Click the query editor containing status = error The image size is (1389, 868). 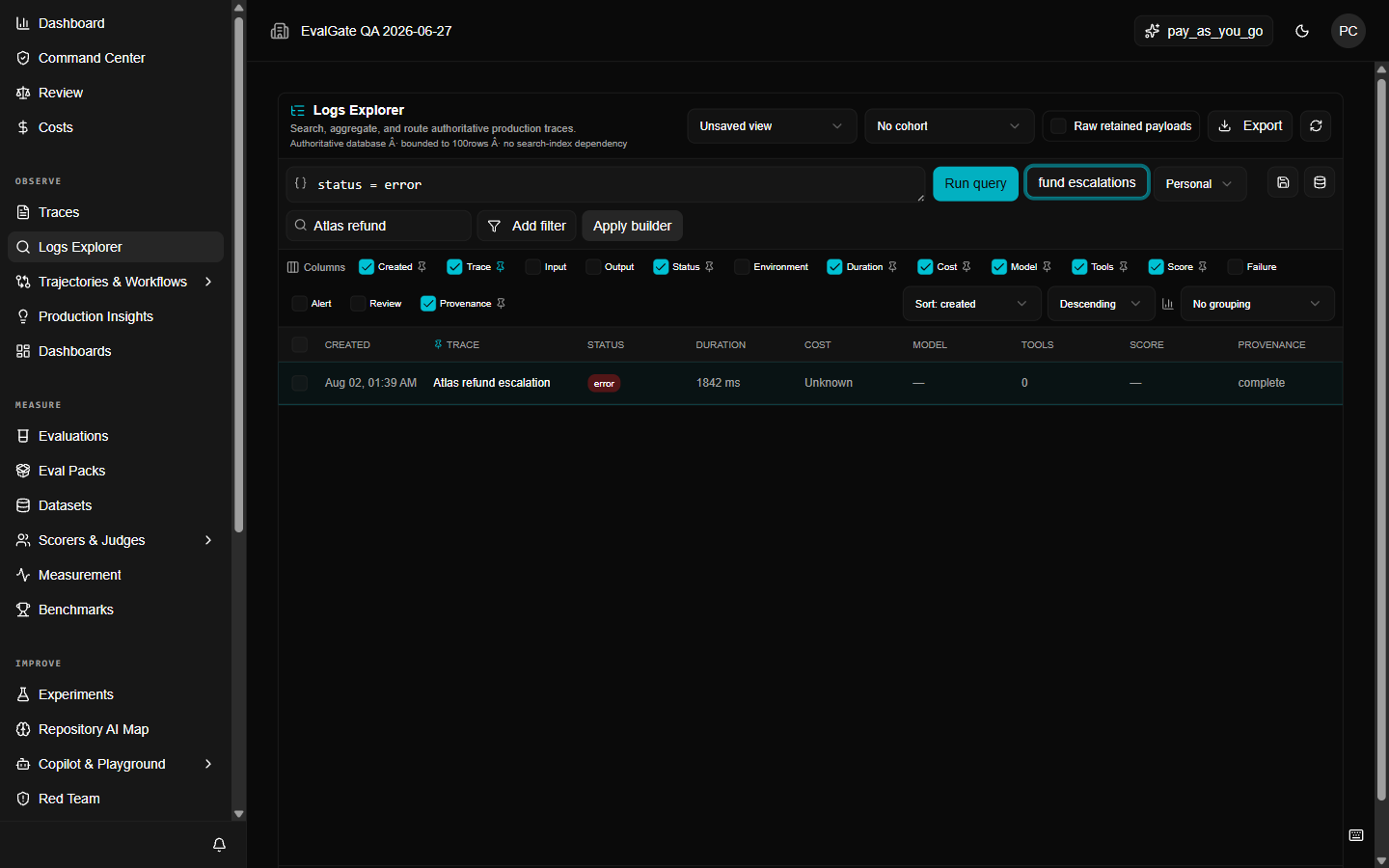click(x=606, y=184)
